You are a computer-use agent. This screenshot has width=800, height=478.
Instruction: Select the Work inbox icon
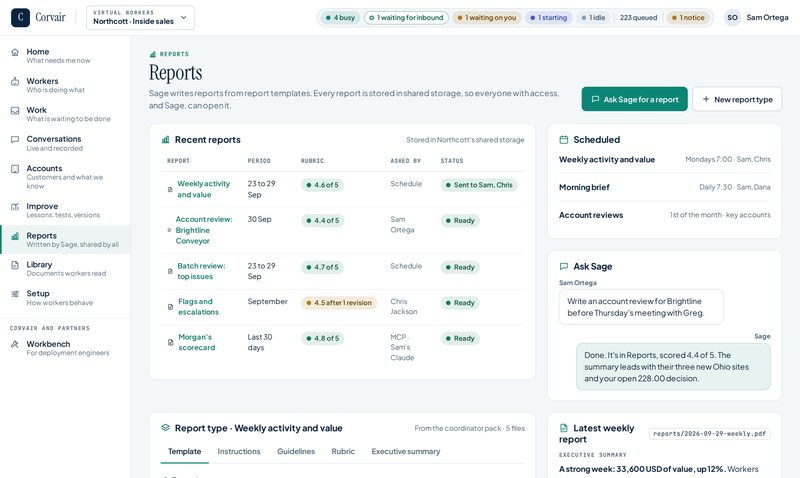point(15,110)
